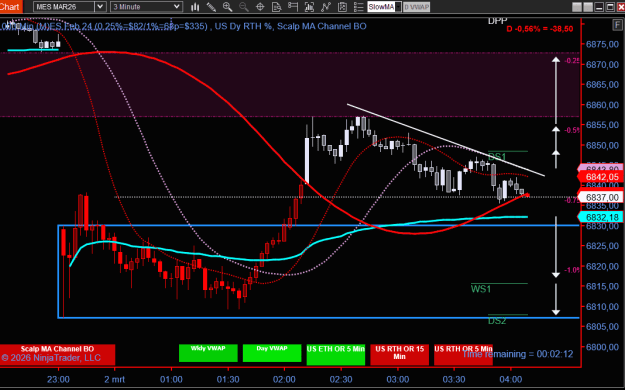Open the 3 Minute interval dropdown

click(146, 7)
